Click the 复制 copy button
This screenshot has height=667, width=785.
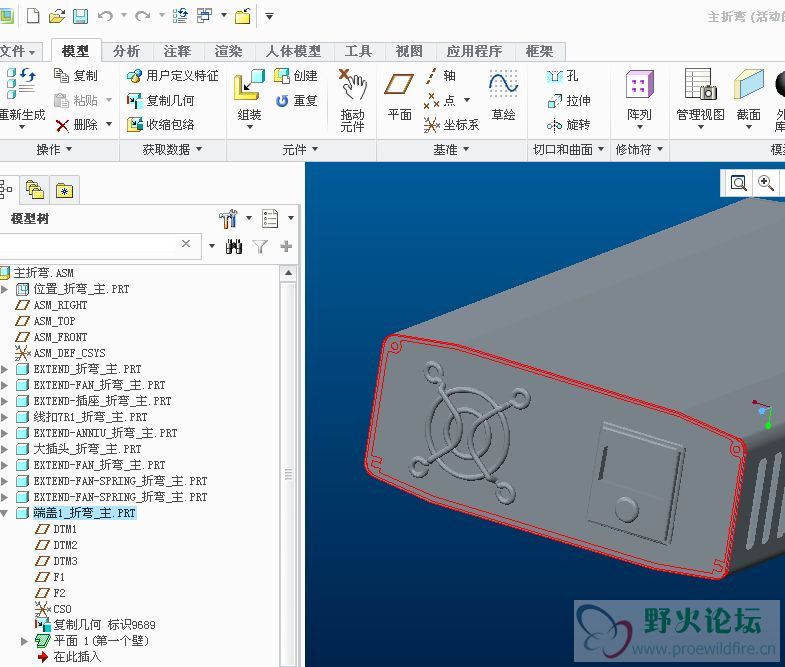pos(76,76)
